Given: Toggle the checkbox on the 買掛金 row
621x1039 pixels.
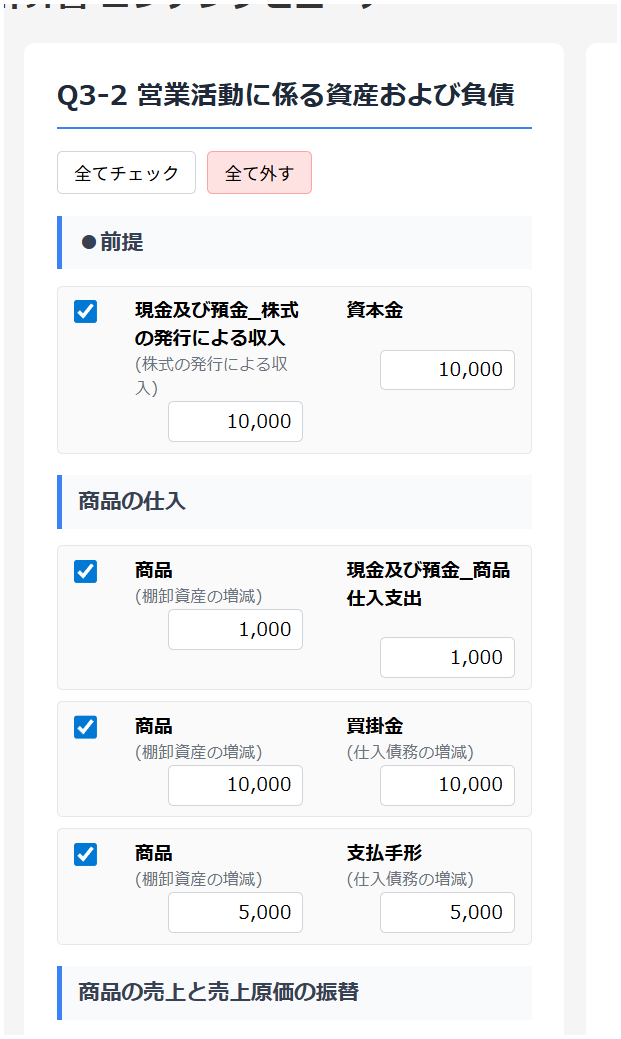Looking at the screenshot, I should click(86, 727).
